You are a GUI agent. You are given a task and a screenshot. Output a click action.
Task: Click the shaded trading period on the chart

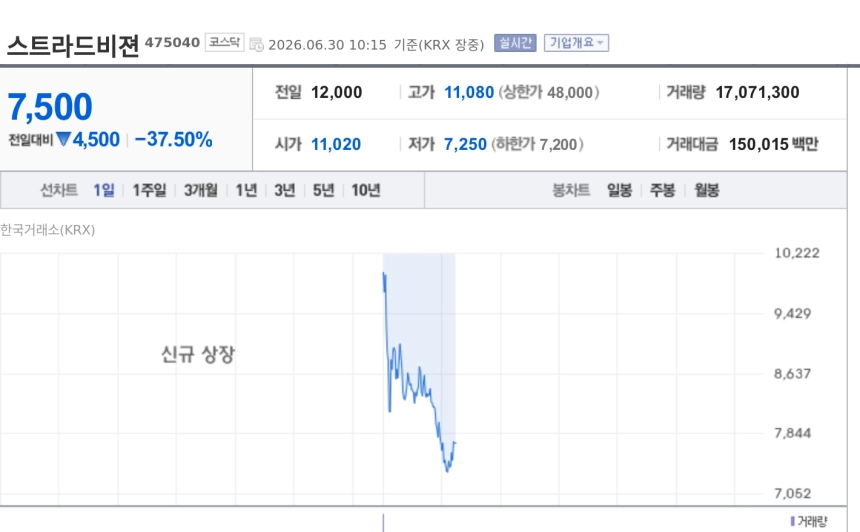[419, 378]
